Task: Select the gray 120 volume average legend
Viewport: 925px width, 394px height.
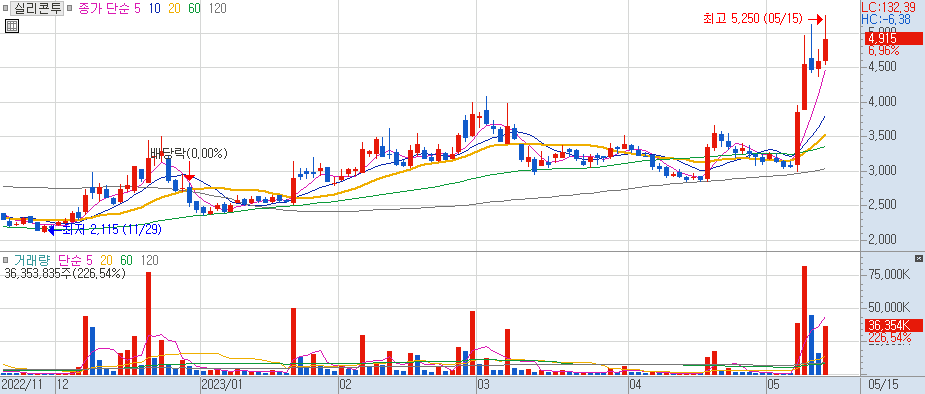Action: [x=150, y=260]
